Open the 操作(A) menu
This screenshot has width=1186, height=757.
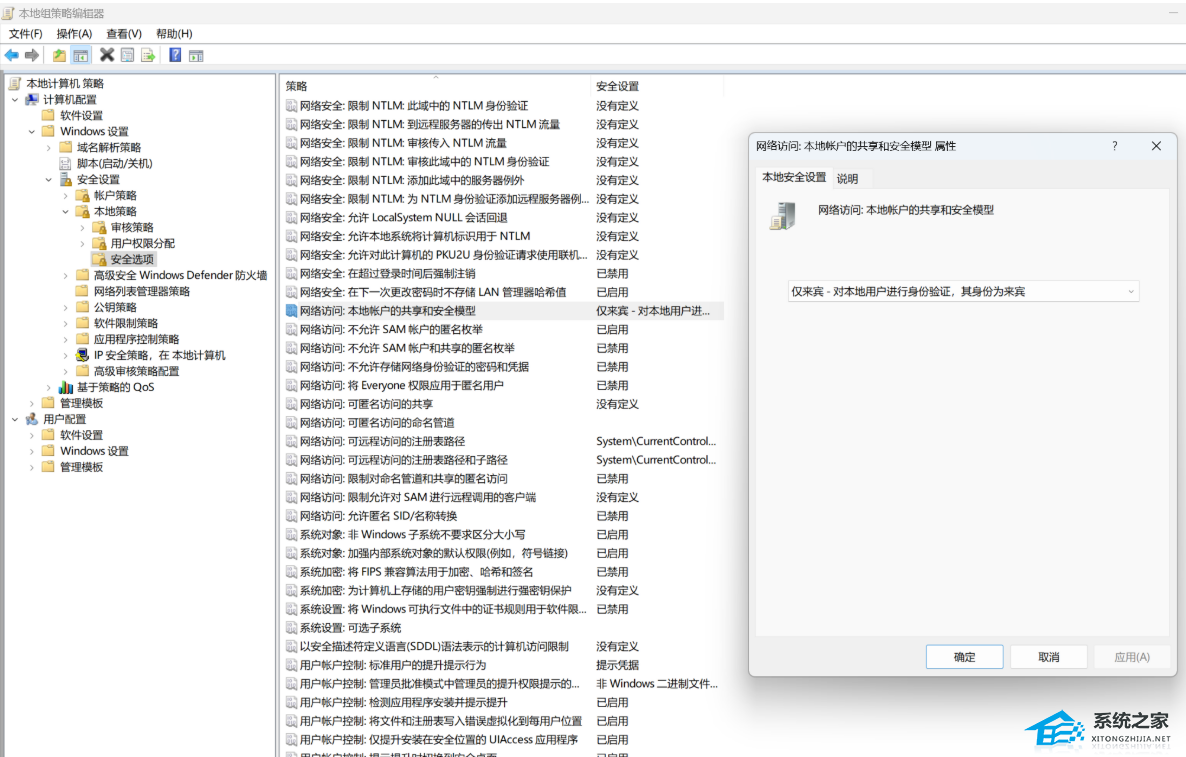(x=74, y=33)
